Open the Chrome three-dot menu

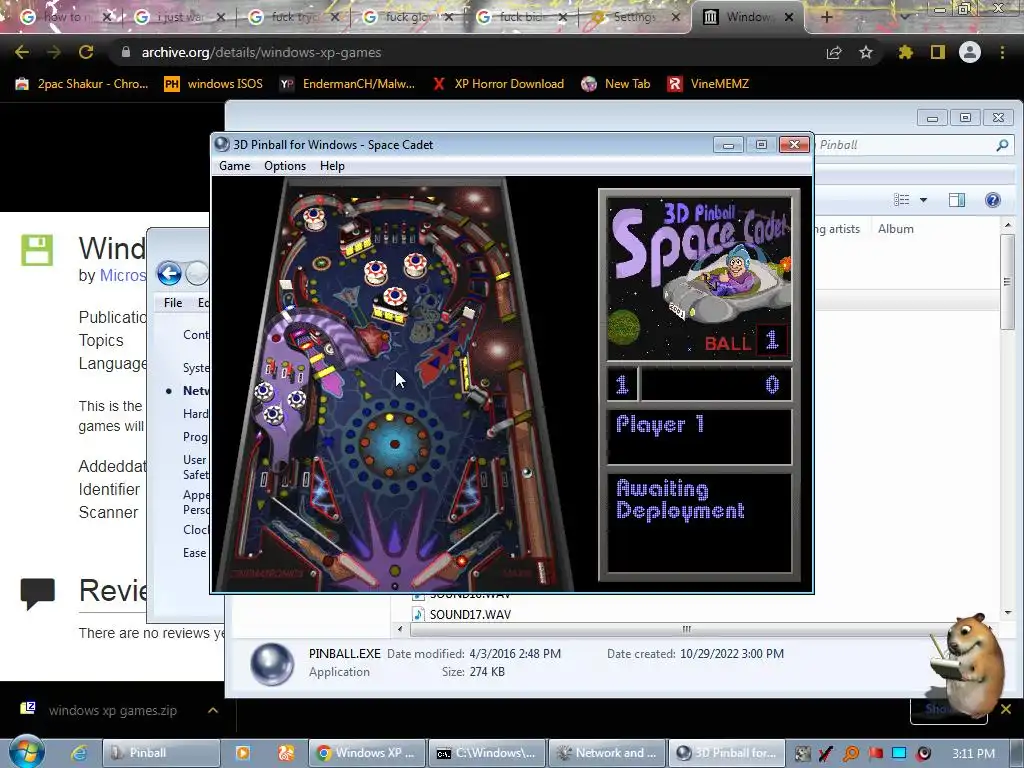(1002, 52)
